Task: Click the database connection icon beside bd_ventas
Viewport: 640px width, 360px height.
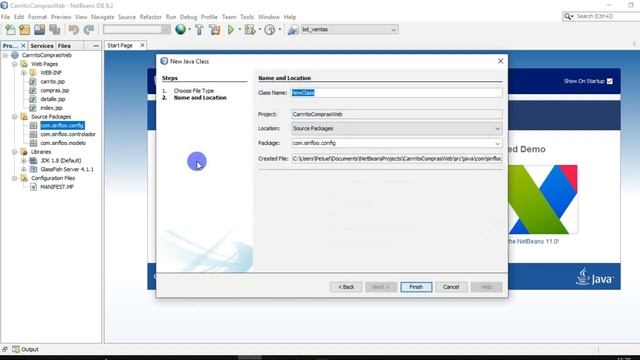Action: click(x=293, y=29)
